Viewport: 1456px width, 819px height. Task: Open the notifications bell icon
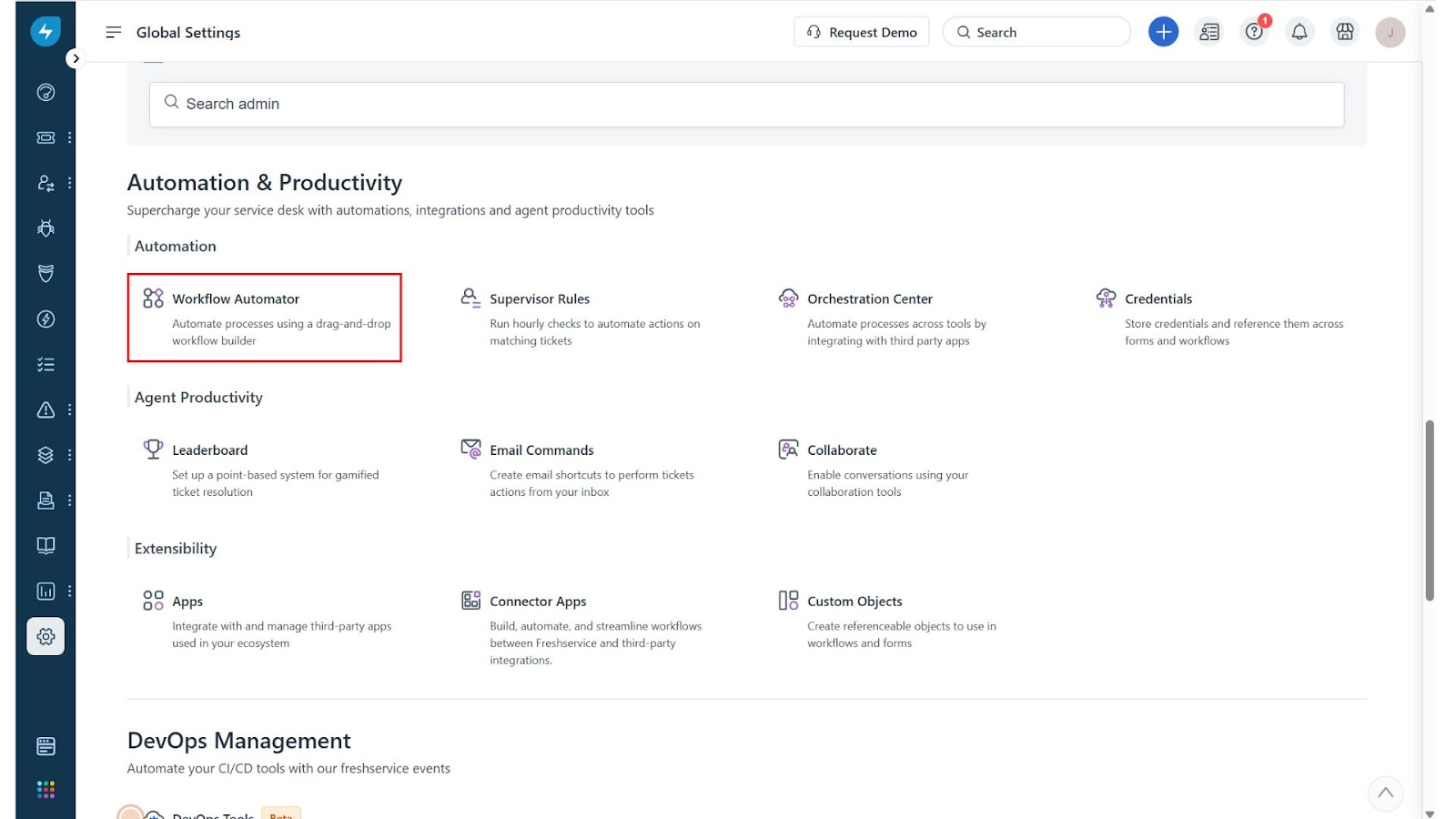pyautogui.click(x=1299, y=32)
